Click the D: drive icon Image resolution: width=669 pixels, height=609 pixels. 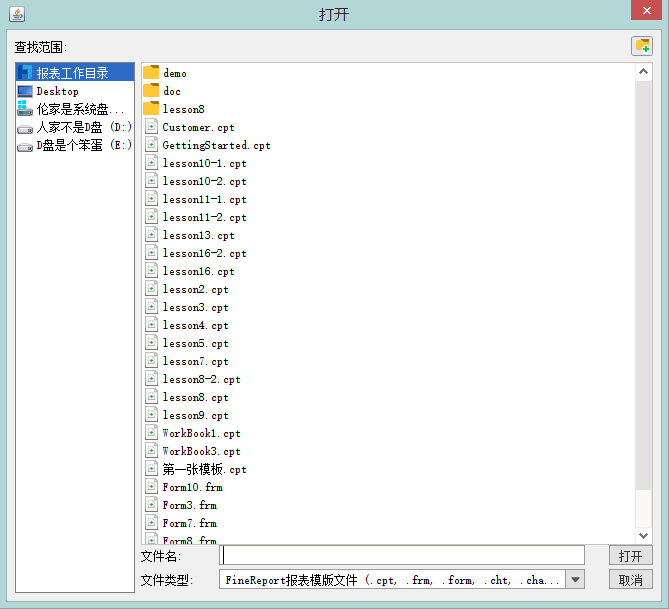coord(25,128)
